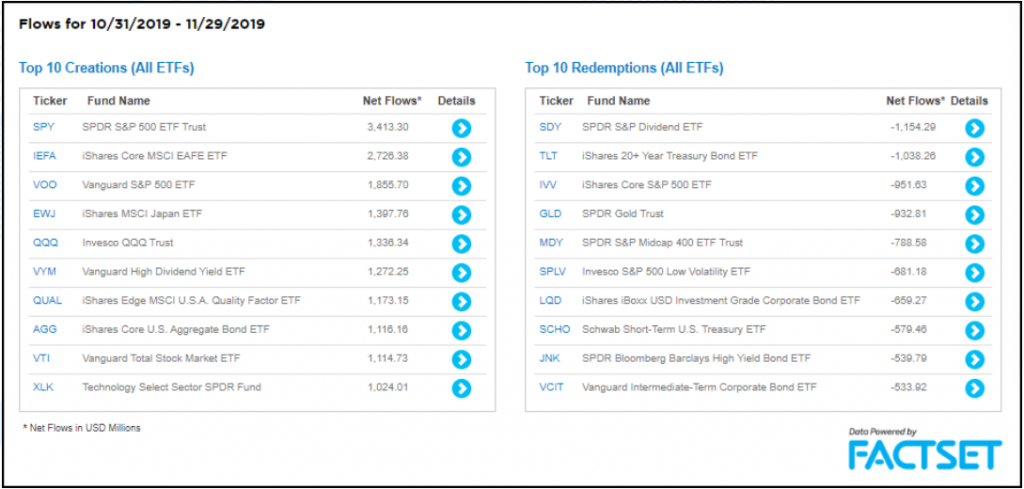
Task: Click details arrow for Invesco QQQ Trust
Action: tap(461, 244)
